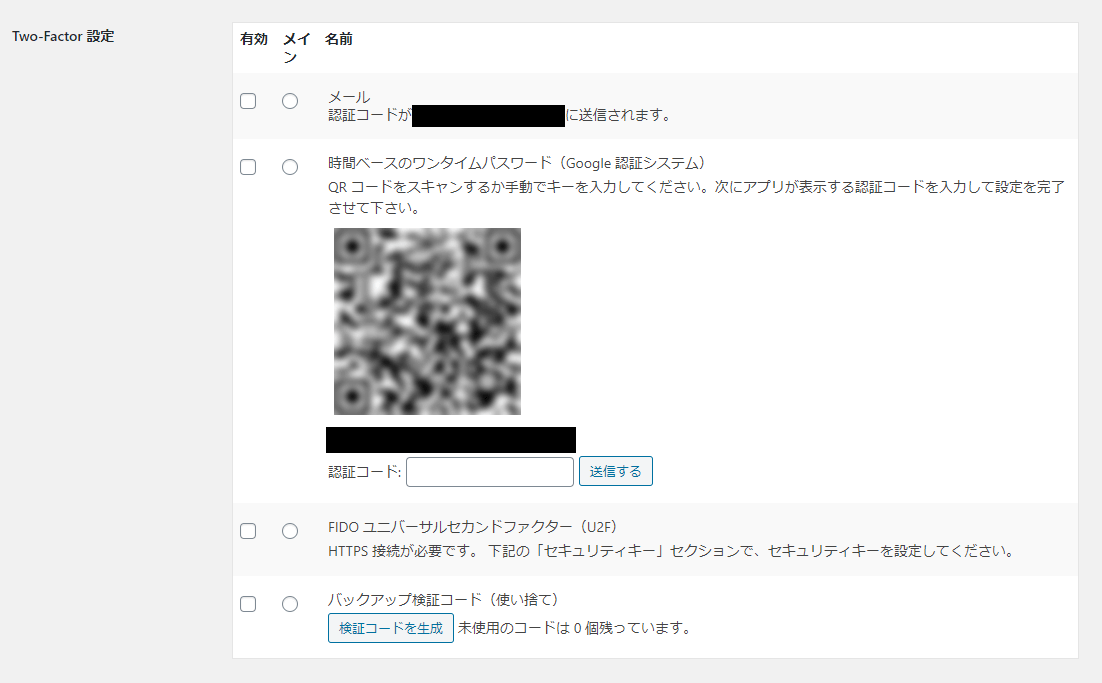This screenshot has width=1102, height=683.
Task: Click the メール method name text
Action: 349,97
